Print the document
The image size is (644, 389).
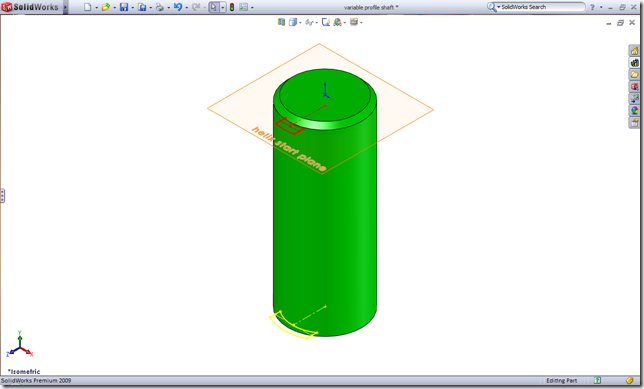point(159,7)
